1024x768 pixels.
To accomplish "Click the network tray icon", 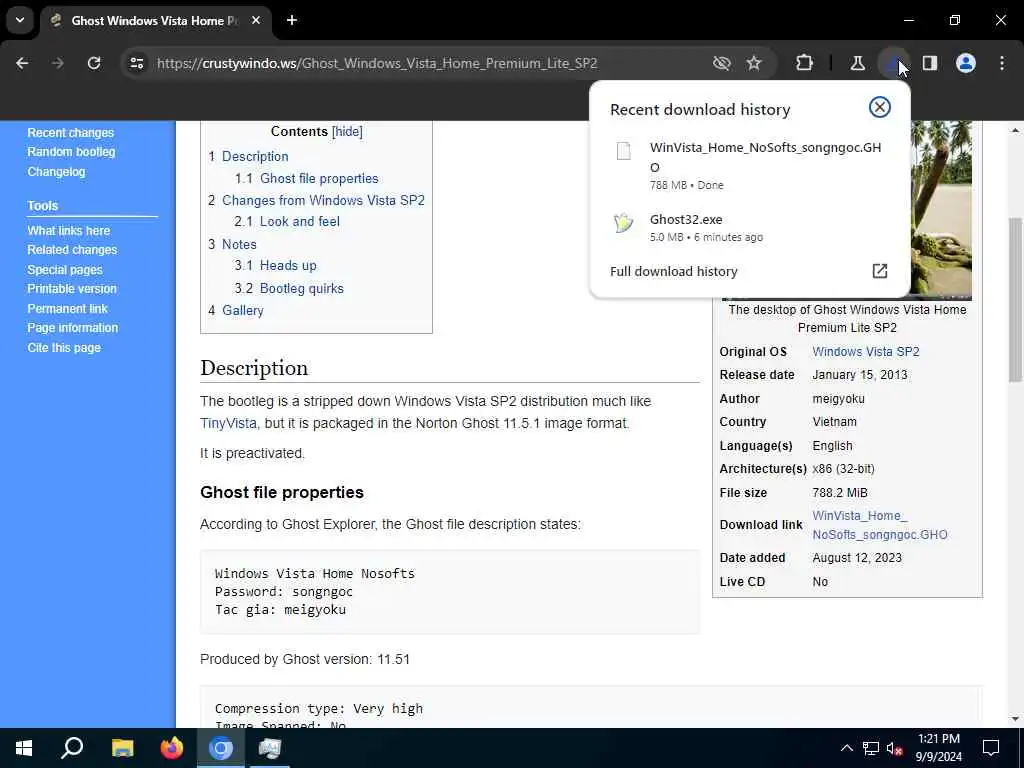I will 871,748.
